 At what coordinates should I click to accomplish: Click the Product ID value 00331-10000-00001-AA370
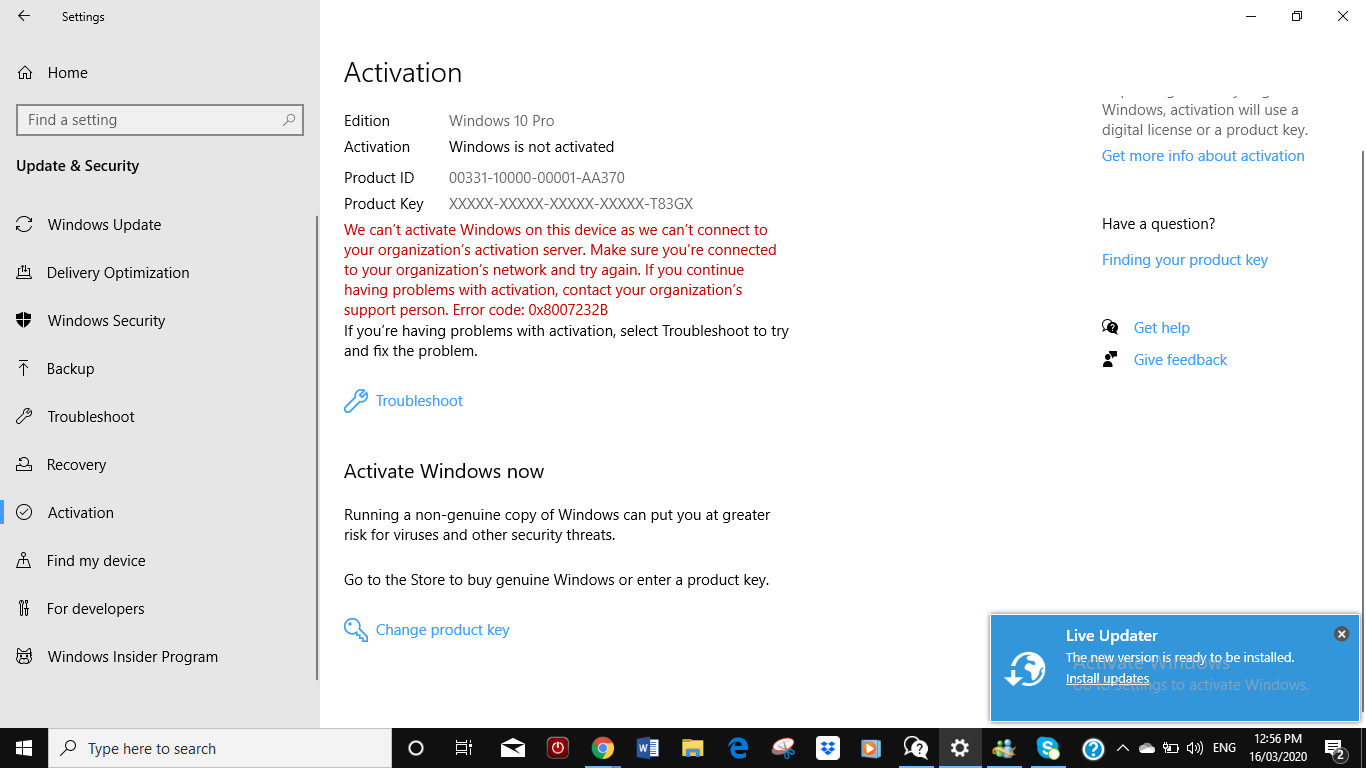(536, 178)
